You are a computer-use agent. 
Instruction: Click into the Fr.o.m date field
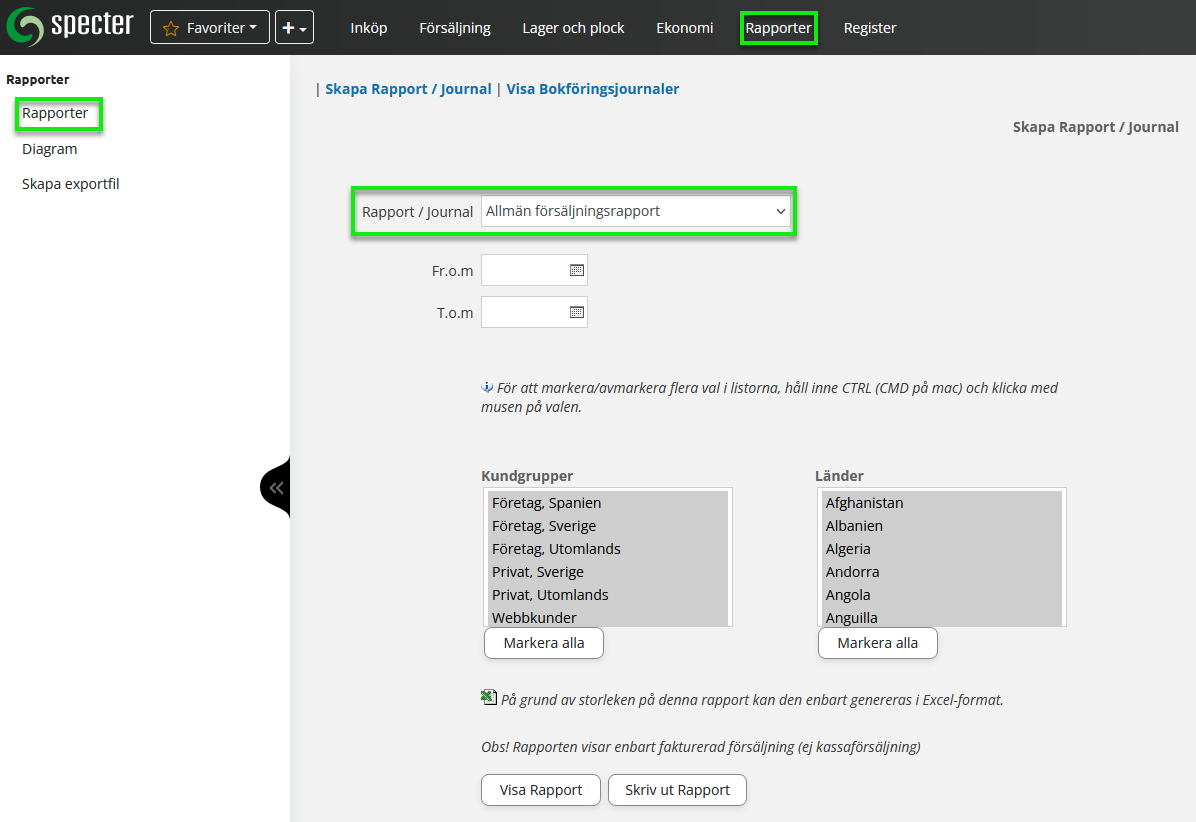click(x=524, y=270)
